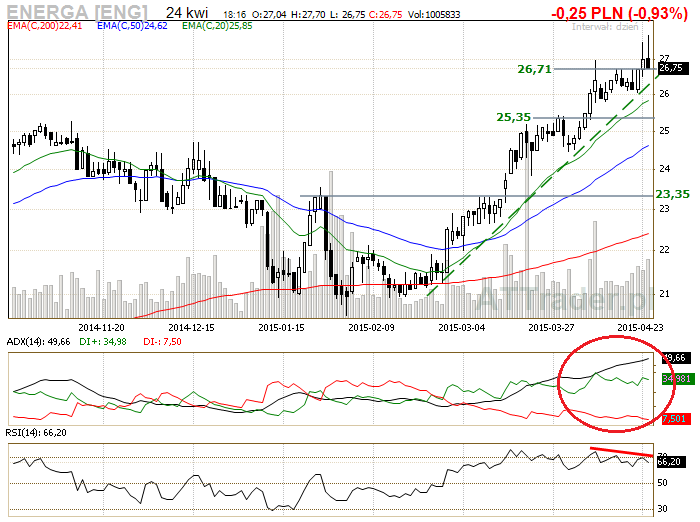This screenshot has width=700, height=522.
Task: Click the DI- value tag 7,501
Action: coord(676,418)
